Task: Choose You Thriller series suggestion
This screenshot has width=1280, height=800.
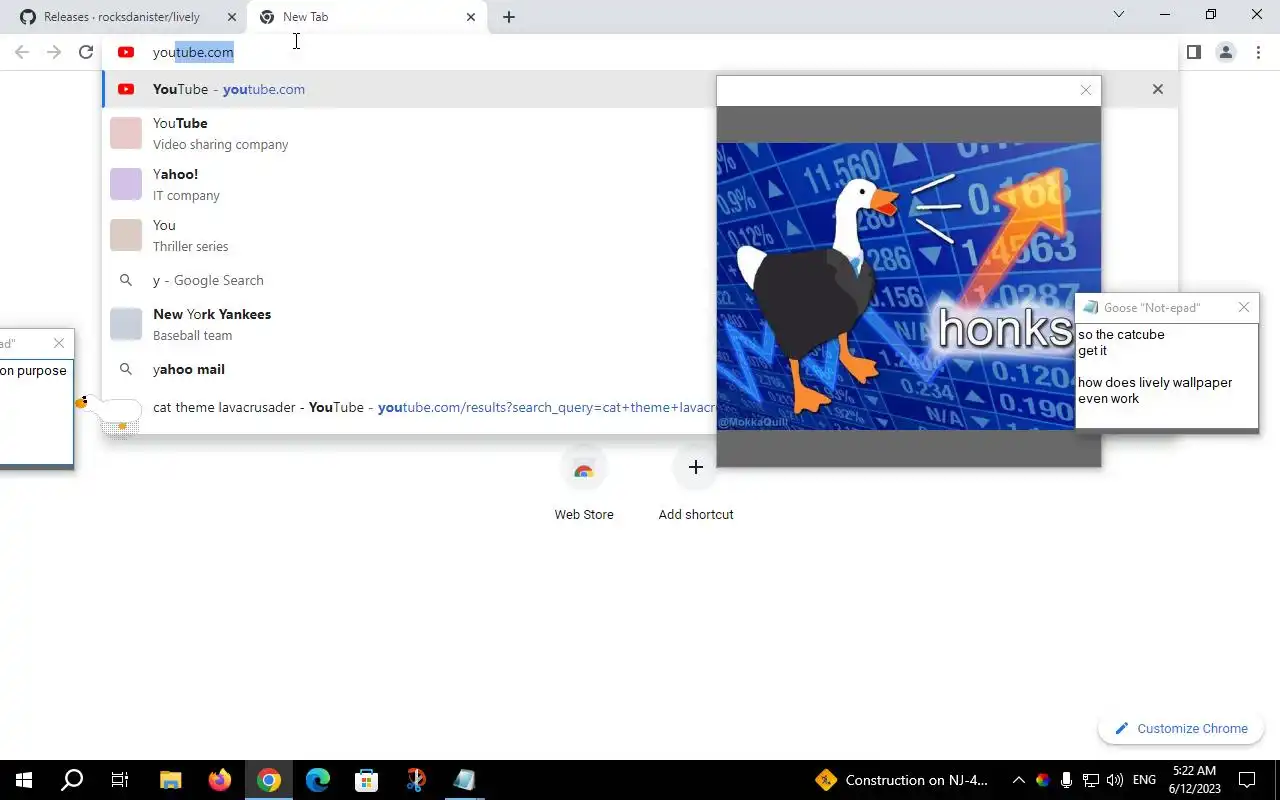Action: (x=410, y=235)
